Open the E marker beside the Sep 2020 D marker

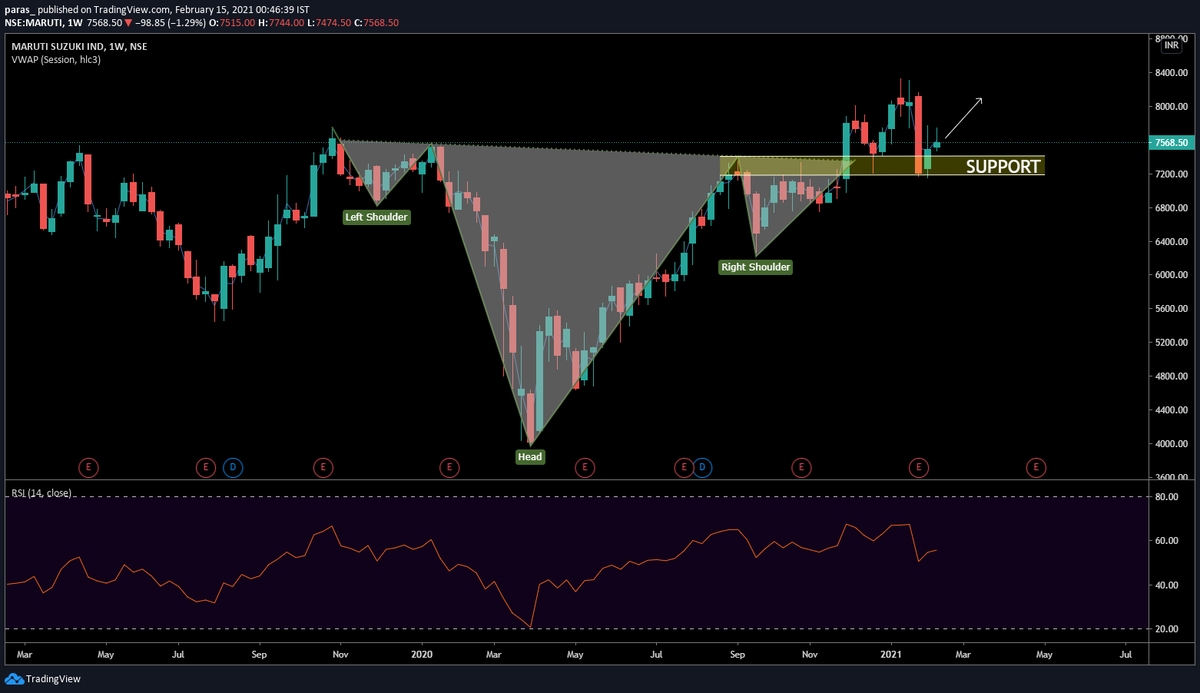coord(683,466)
